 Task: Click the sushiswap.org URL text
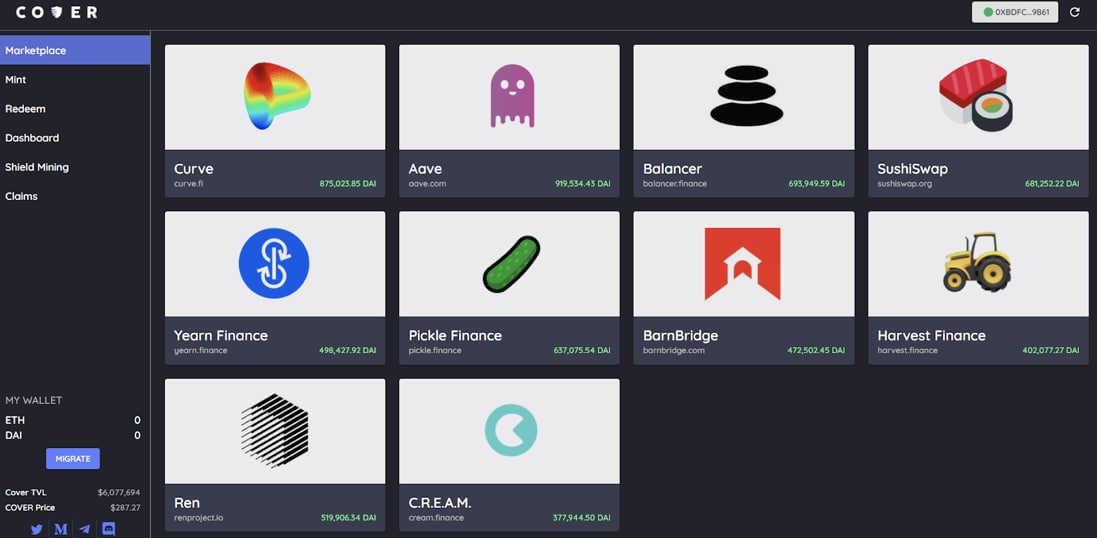coord(907,184)
